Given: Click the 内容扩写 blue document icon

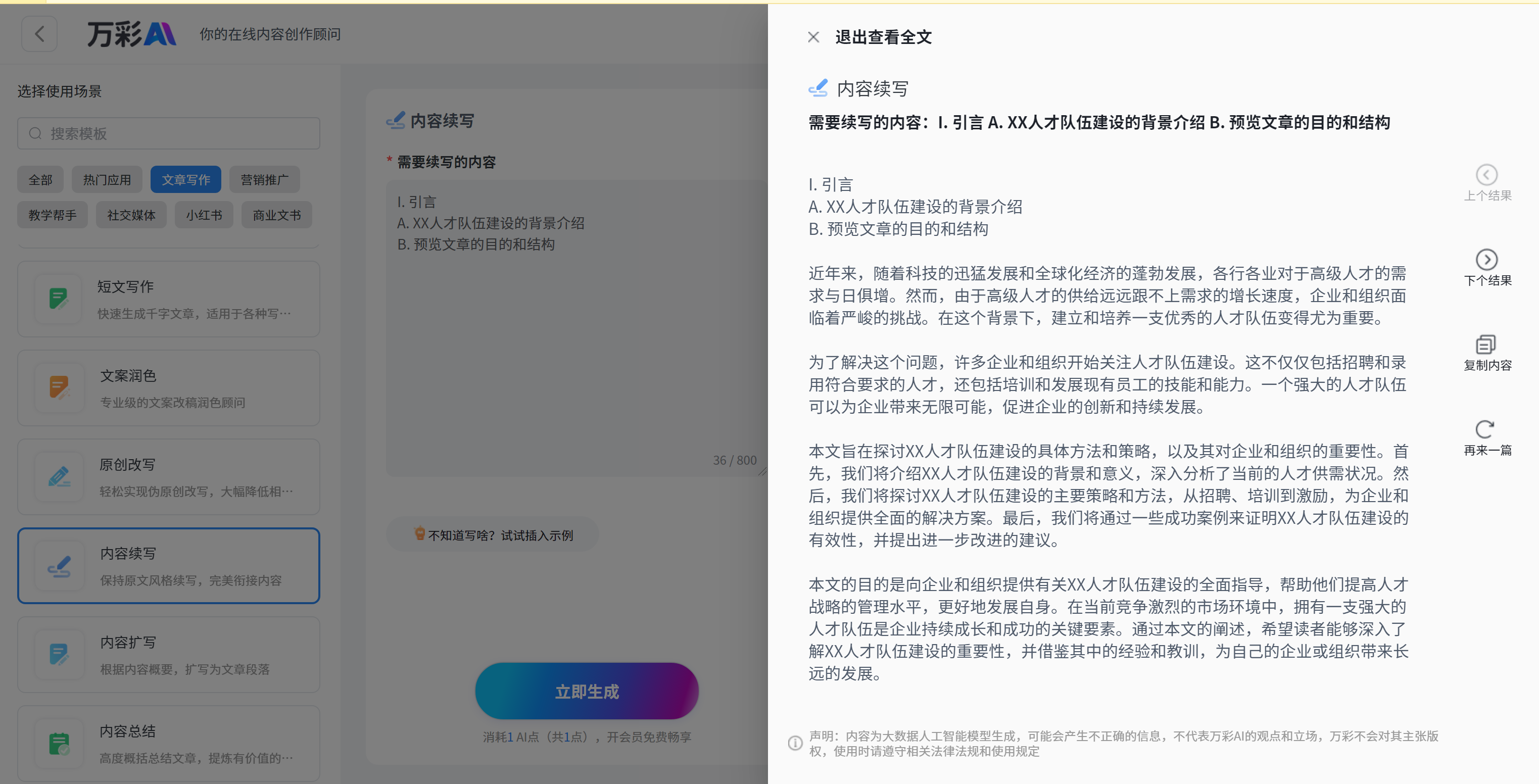Looking at the screenshot, I should tap(59, 655).
